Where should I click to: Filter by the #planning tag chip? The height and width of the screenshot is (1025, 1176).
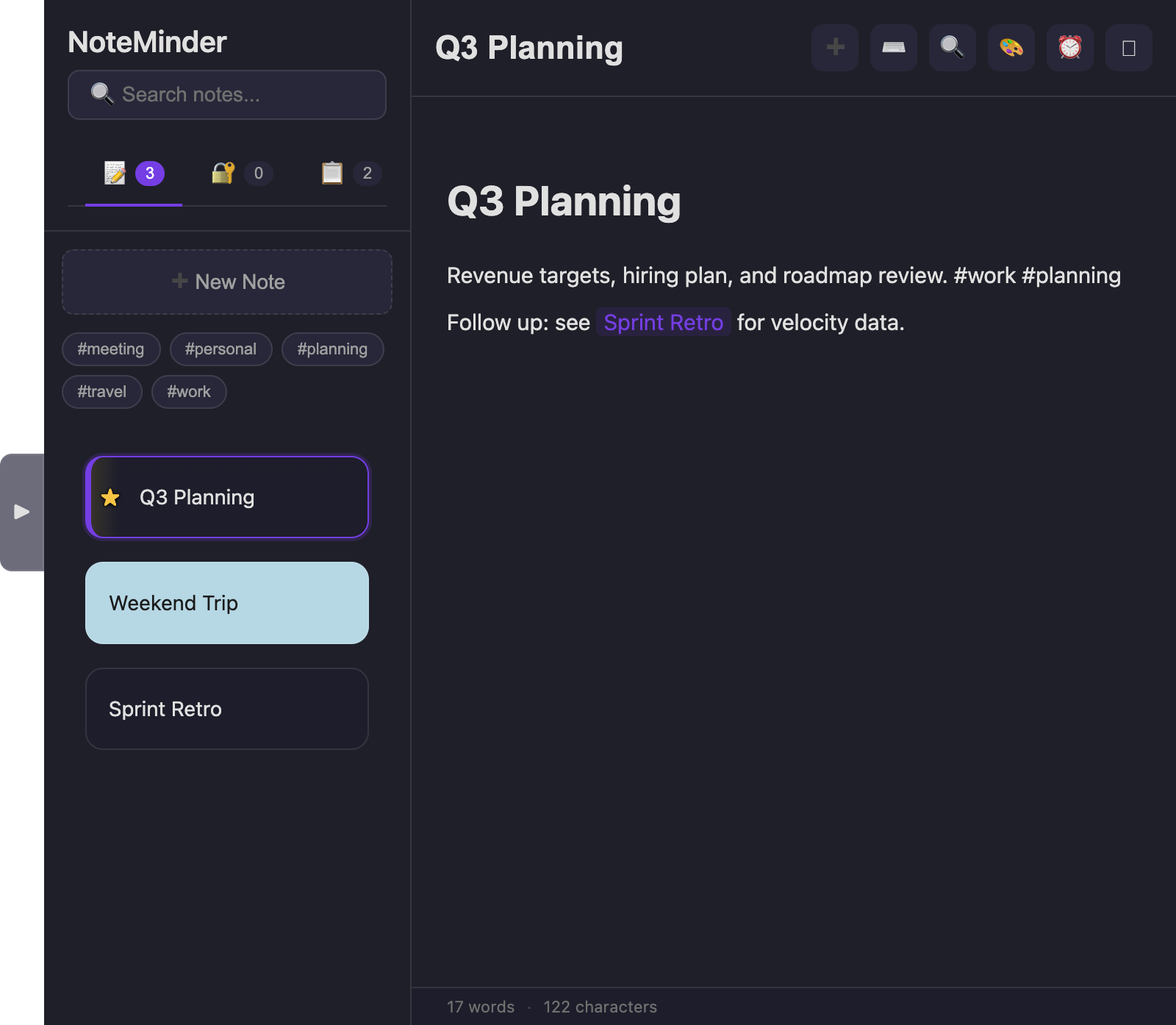tap(332, 349)
